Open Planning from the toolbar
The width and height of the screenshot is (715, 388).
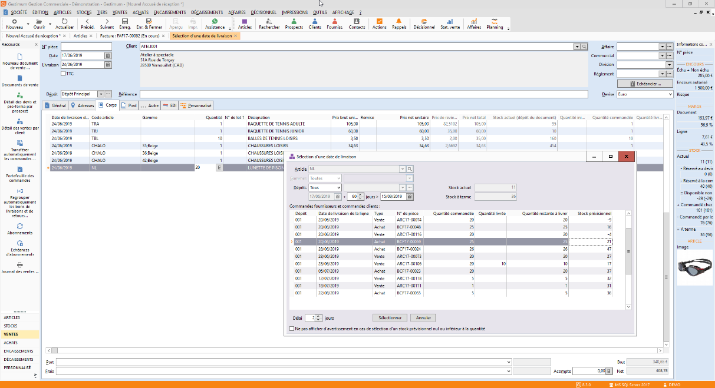tap(494, 24)
